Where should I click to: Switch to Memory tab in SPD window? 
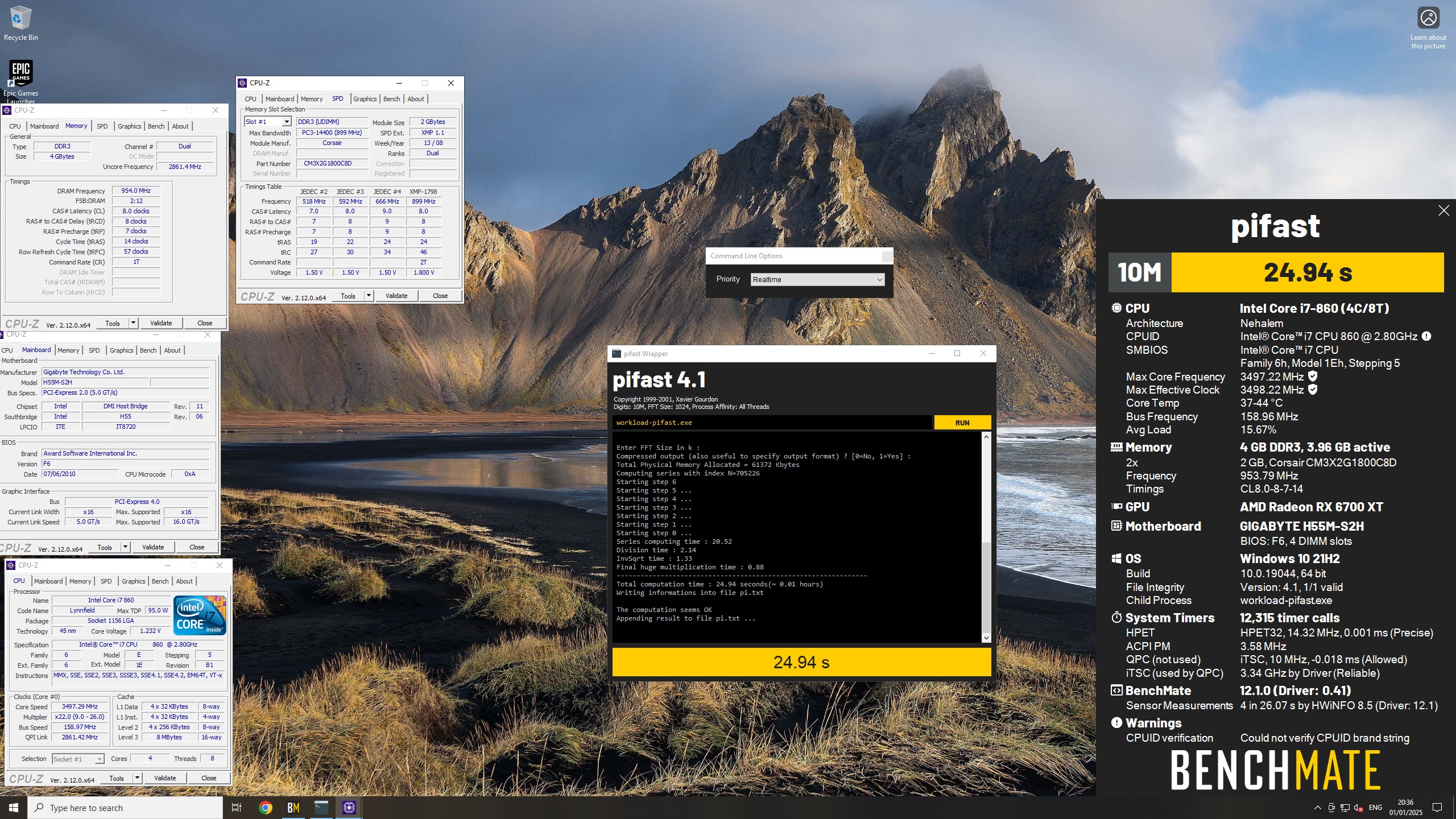tap(311, 99)
